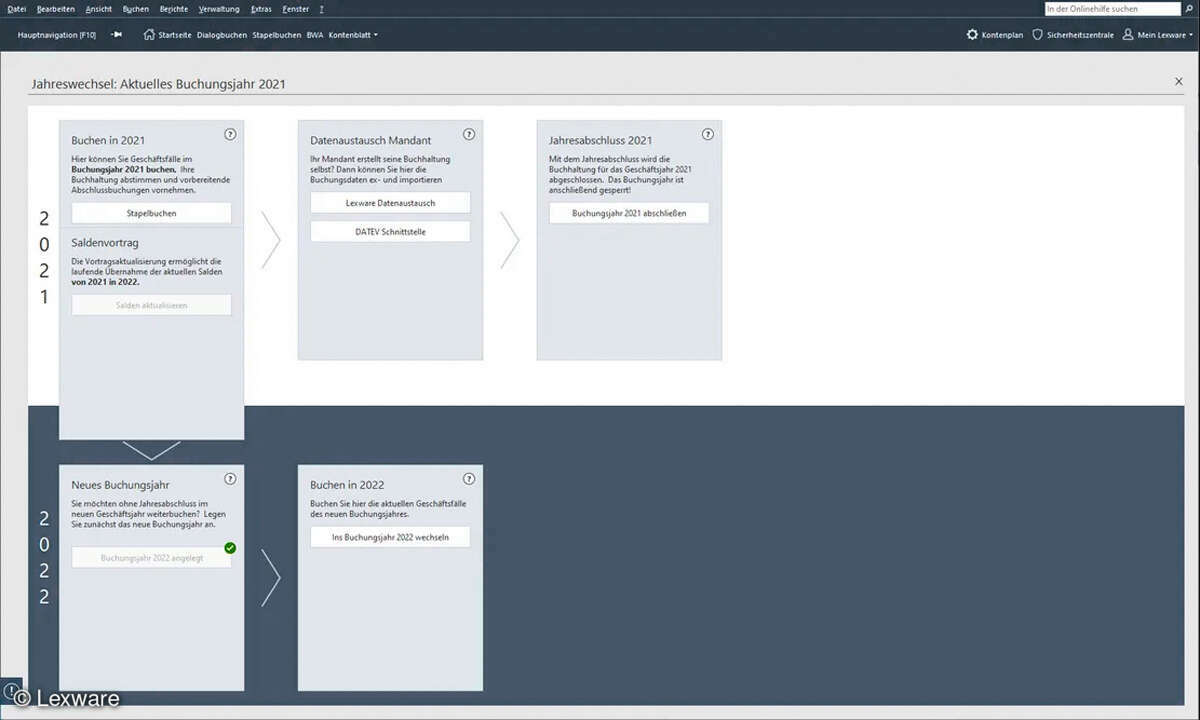Click Hauptnavigation [F10] in the toolbar
This screenshot has width=1200, height=720.
point(57,35)
